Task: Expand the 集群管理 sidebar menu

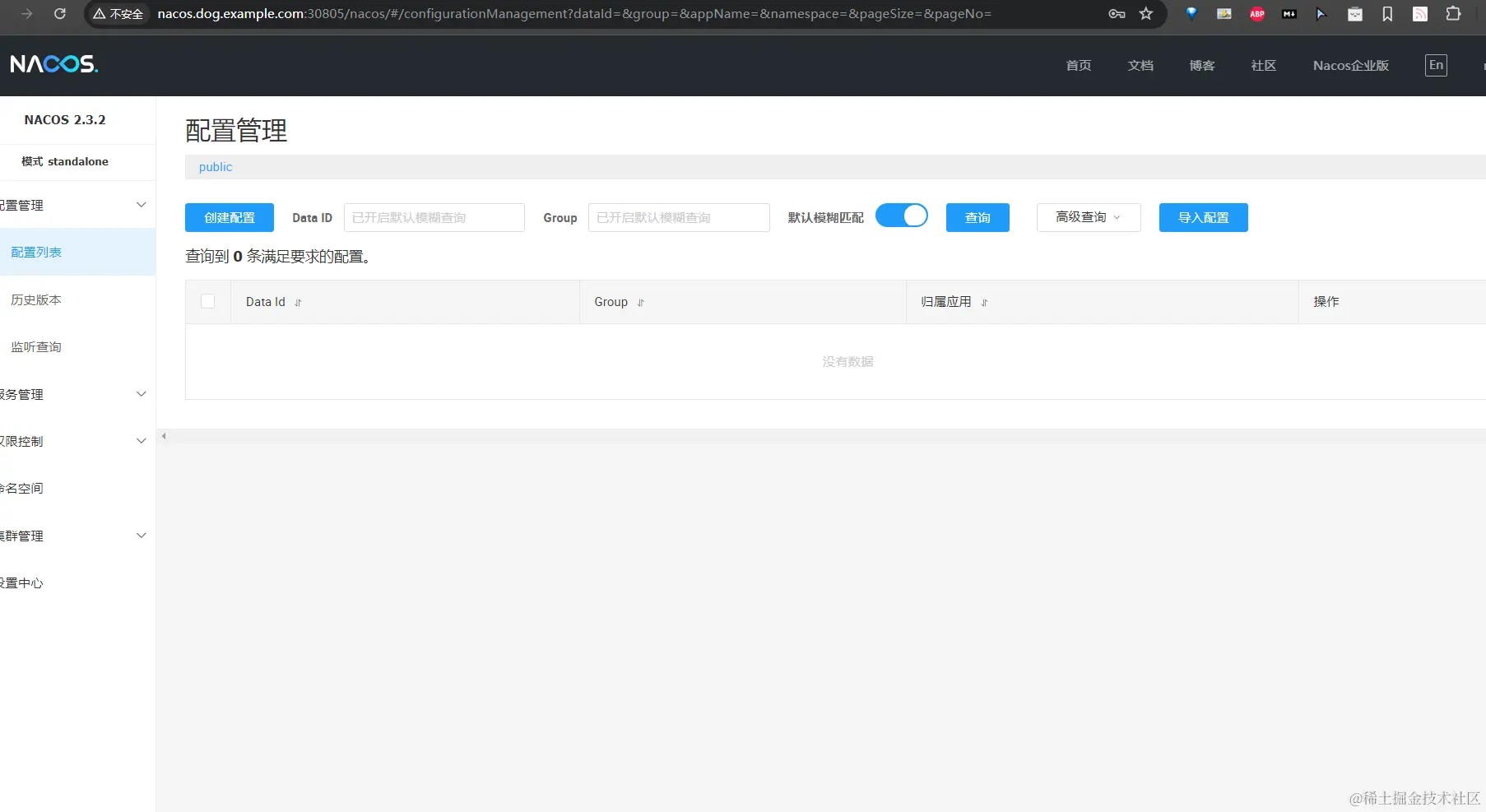Action: pyautogui.click(x=77, y=536)
